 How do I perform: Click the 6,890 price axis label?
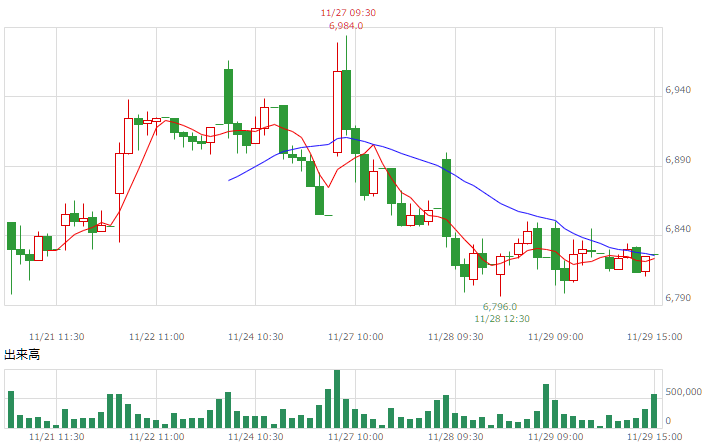pyautogui.click(x=678, y=160)
